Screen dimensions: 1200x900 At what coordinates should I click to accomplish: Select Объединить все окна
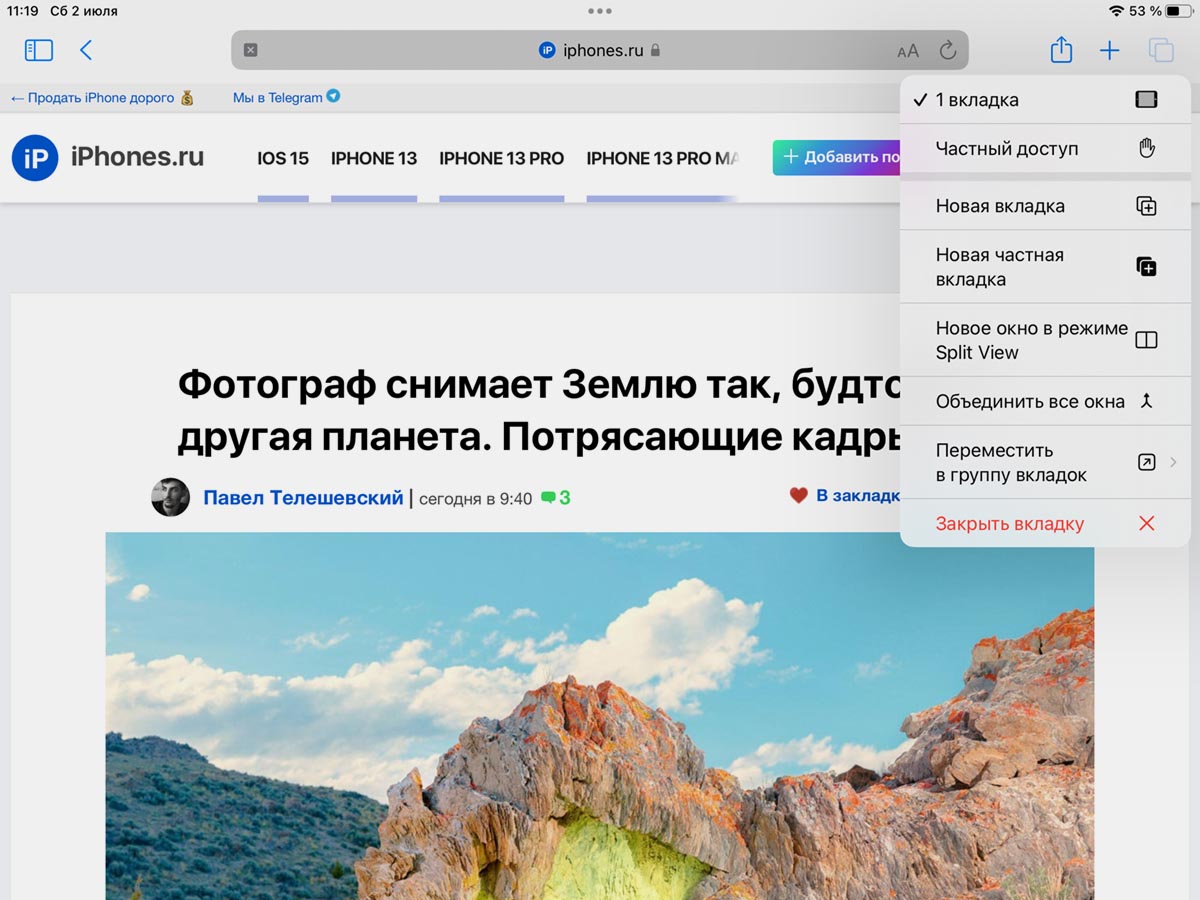pyautogui.click(x=1045, y=401)
